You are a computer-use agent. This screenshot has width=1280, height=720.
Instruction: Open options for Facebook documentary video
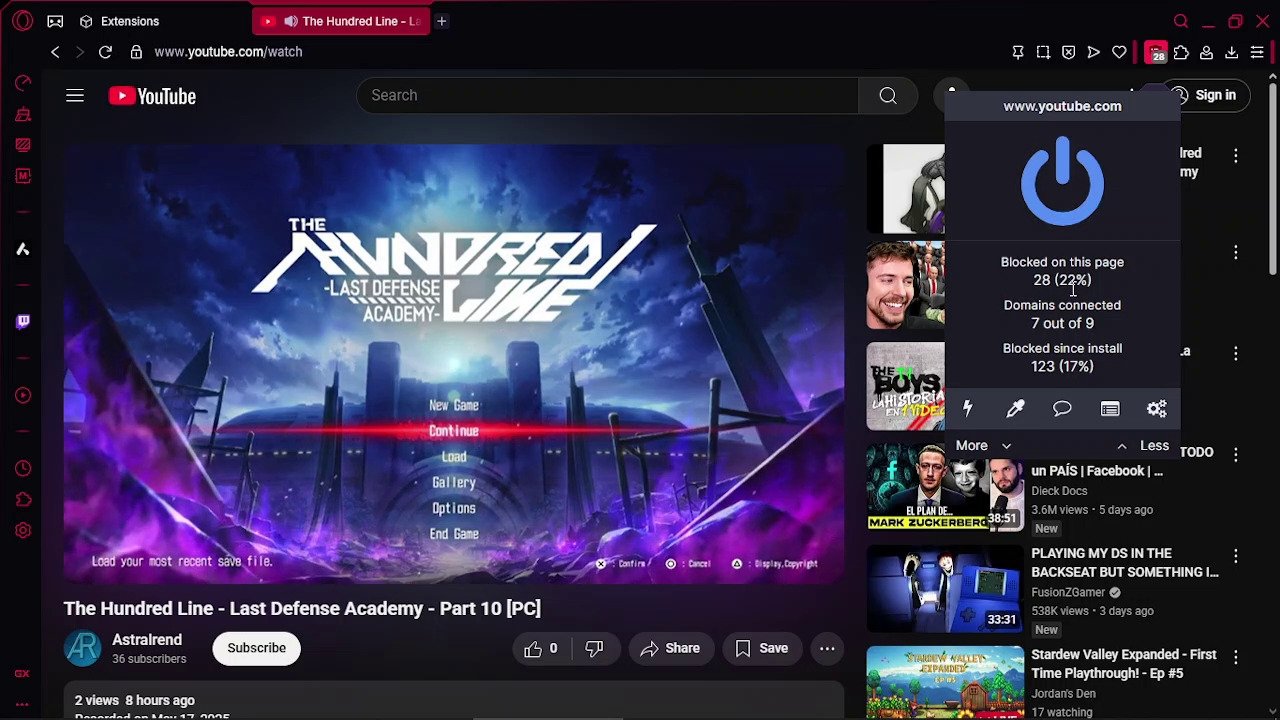(1236, 454)
